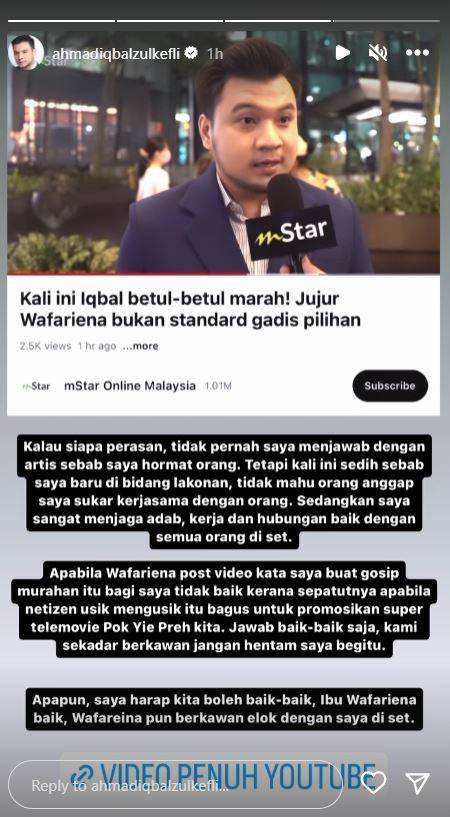Tap the ahmadiqbalzulkefli username
This screenshot has width=450, height=817.
click(x=116, y=53)
